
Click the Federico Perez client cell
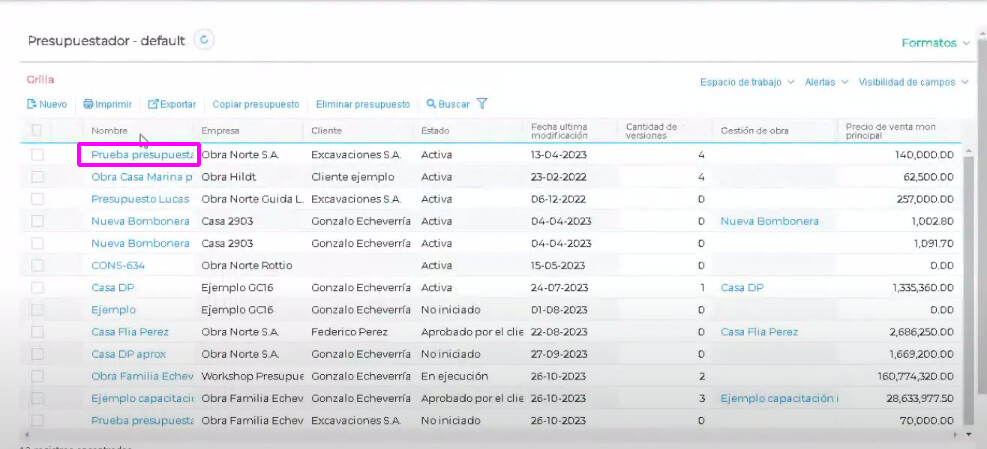[x=349, y=332]
